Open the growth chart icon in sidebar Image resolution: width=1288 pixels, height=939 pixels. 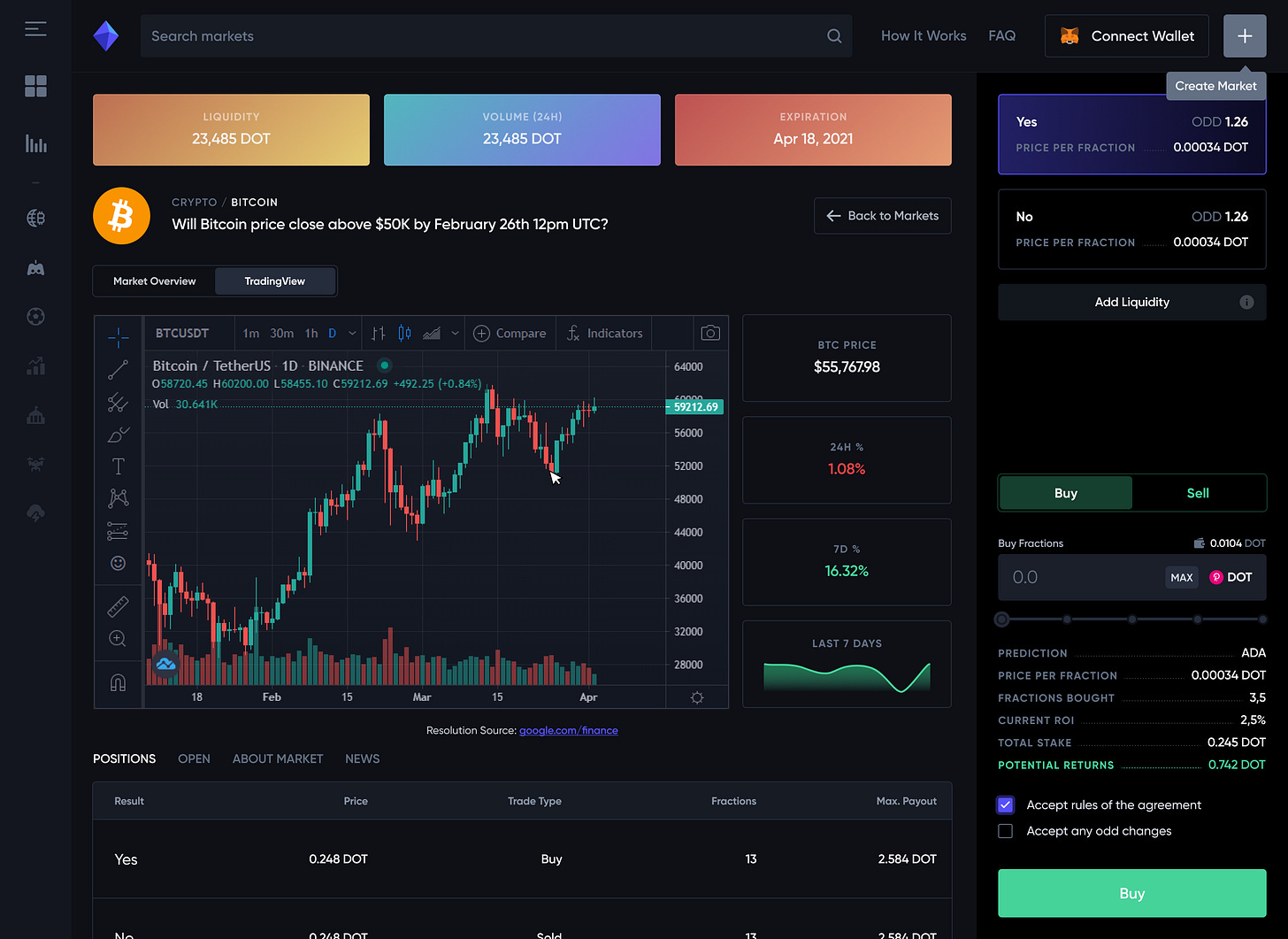[35, 366]
